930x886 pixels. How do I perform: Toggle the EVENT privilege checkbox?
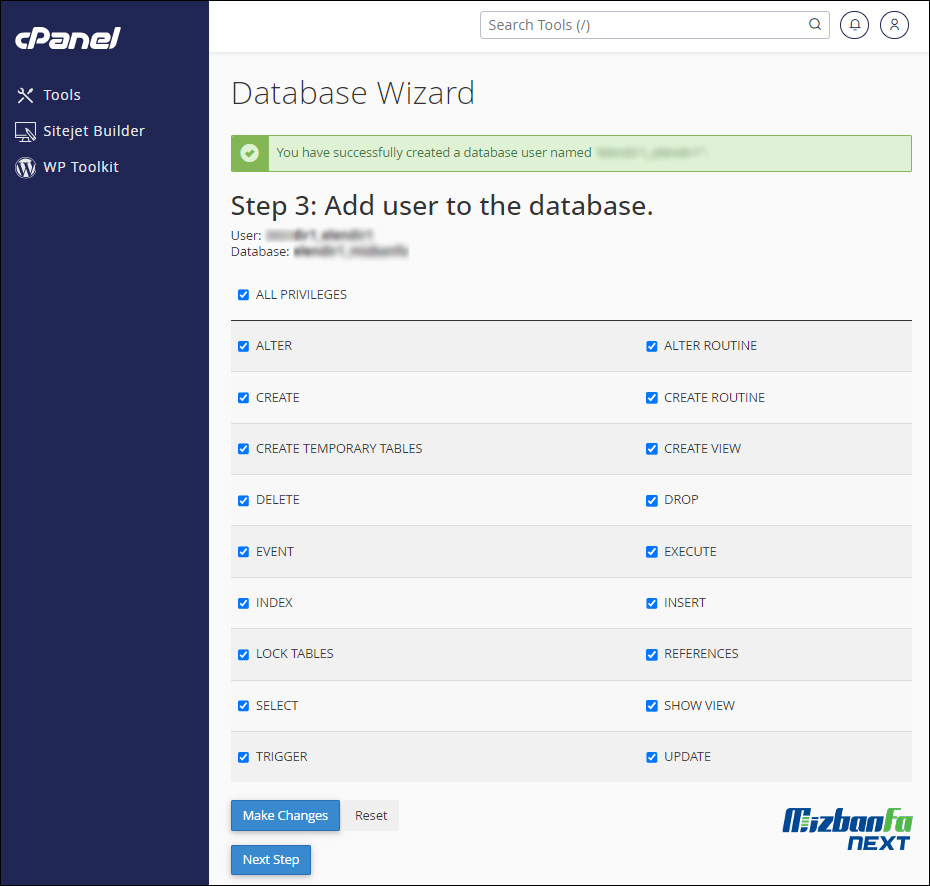(x=243, y=552)
